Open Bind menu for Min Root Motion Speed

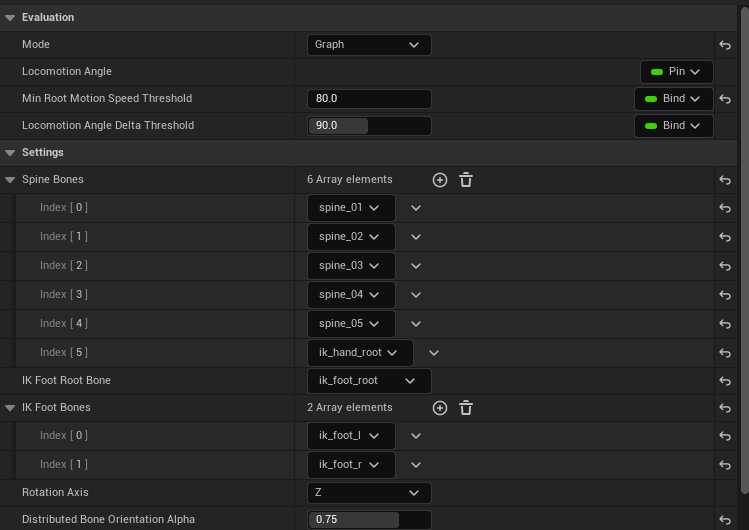click(x=673, y=99)
